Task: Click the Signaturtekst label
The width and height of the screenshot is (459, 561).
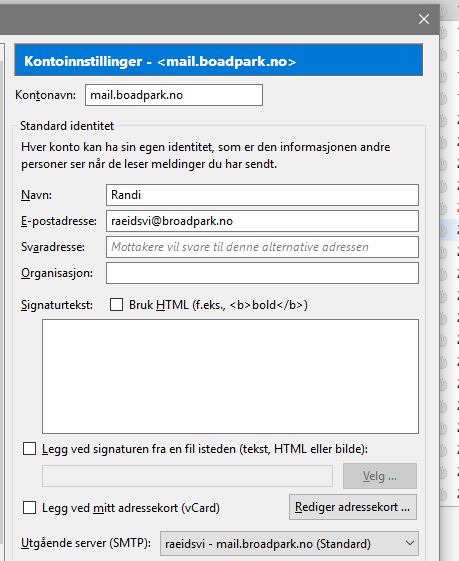Action: coord(57,305)
